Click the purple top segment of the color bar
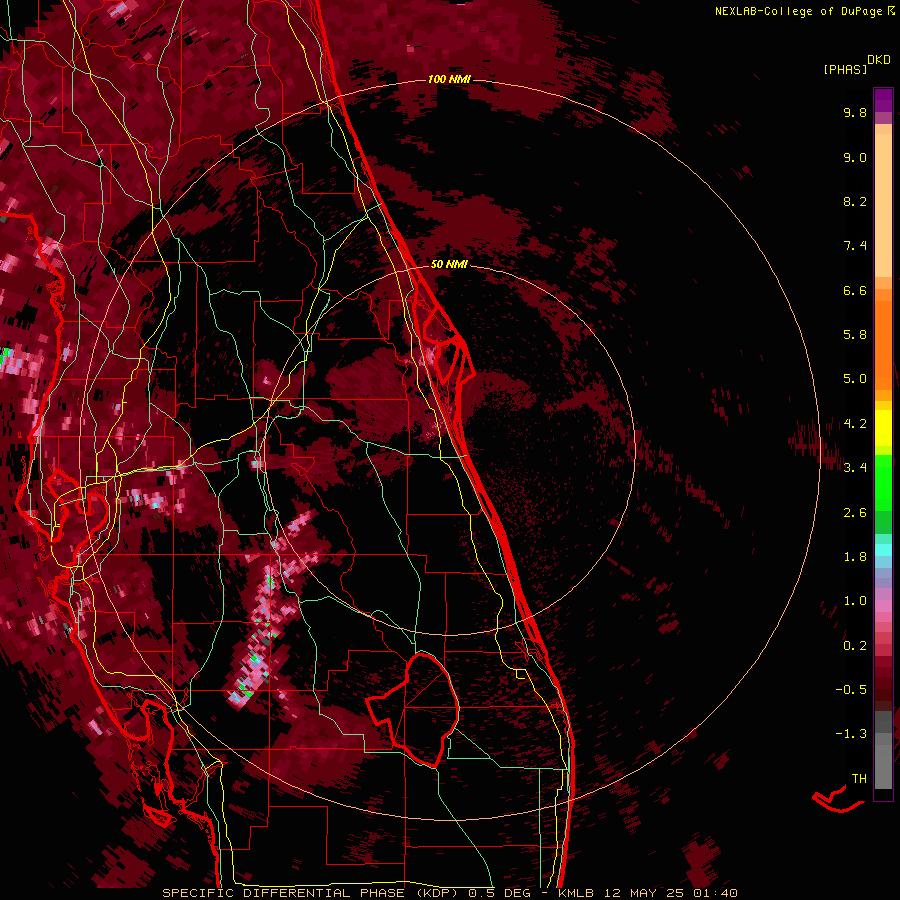The image size is (900, 900). click(x=883, y=100)
